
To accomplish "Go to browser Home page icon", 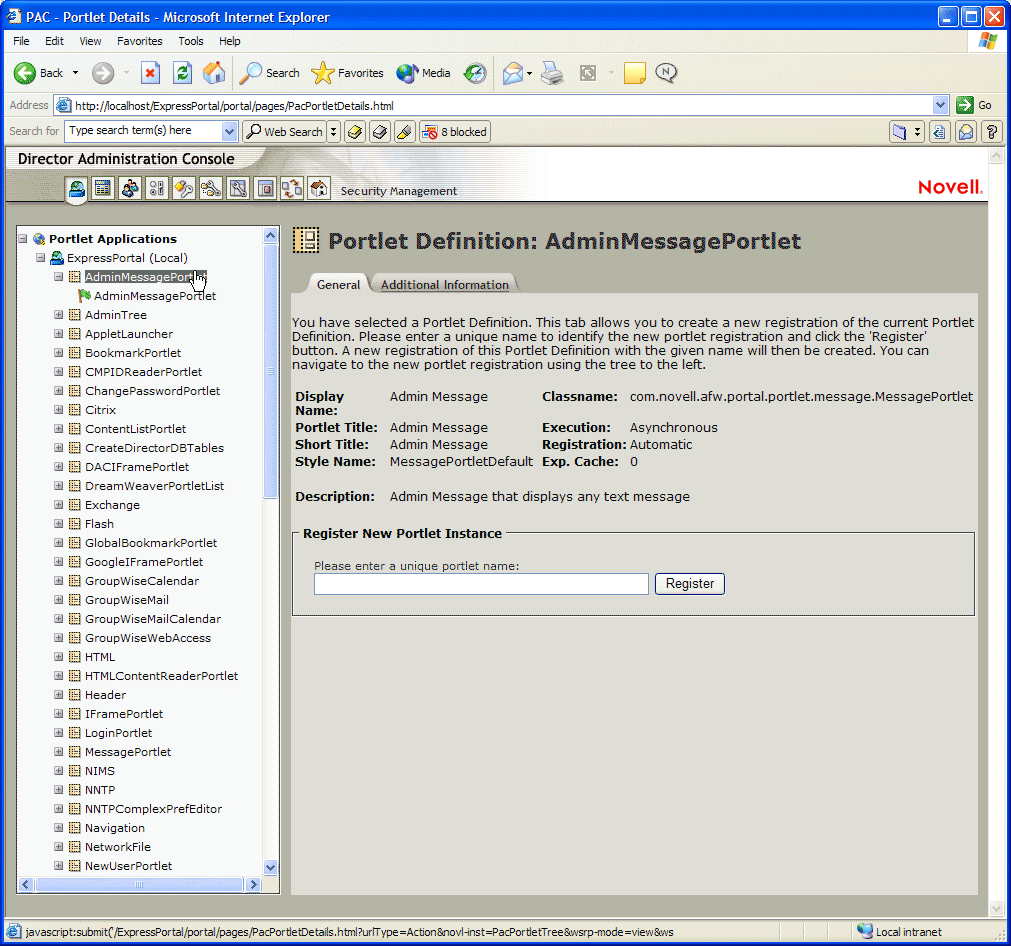I will point(214,73).
